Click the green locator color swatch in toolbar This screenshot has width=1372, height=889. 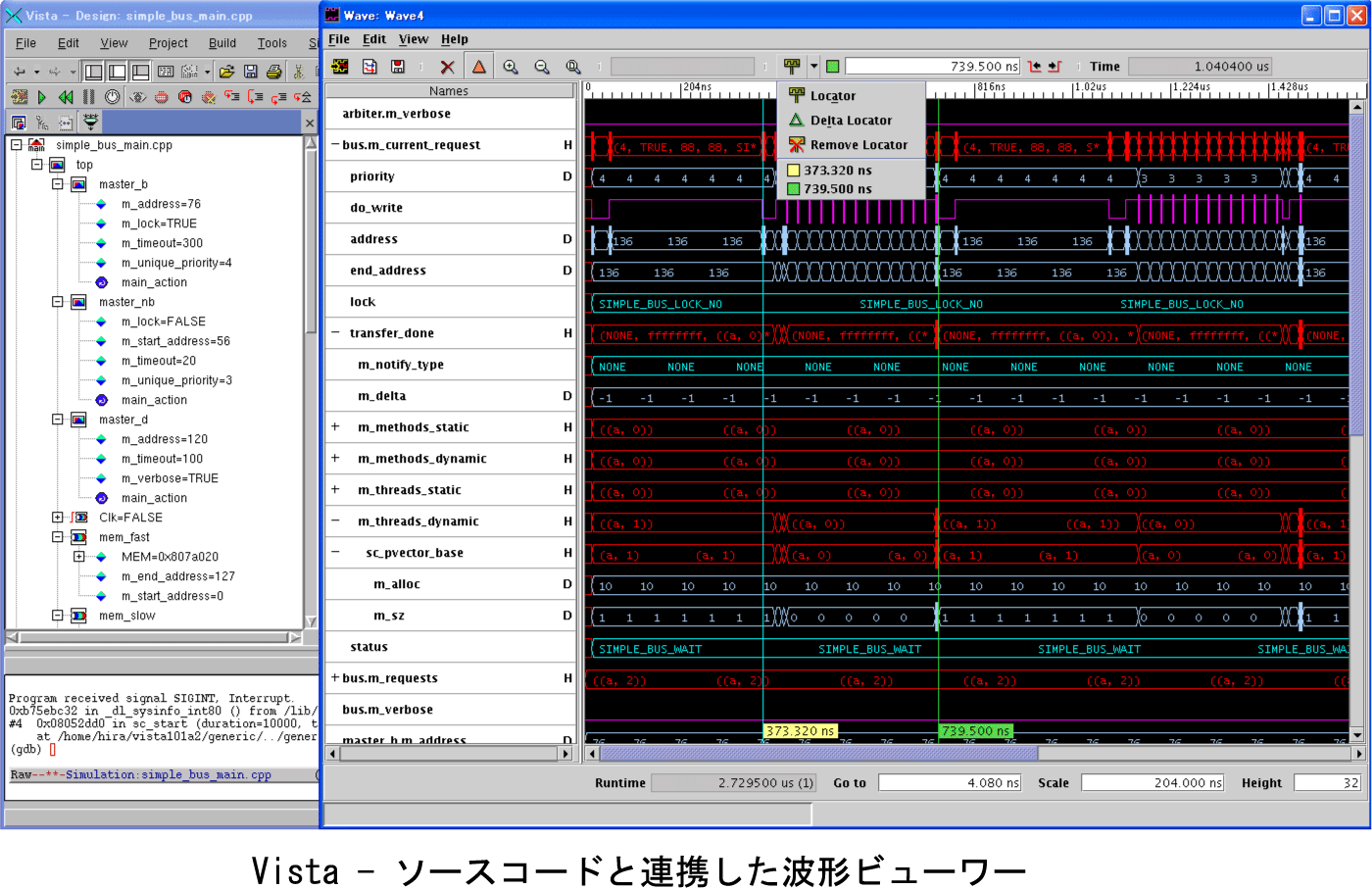point(832,67)
